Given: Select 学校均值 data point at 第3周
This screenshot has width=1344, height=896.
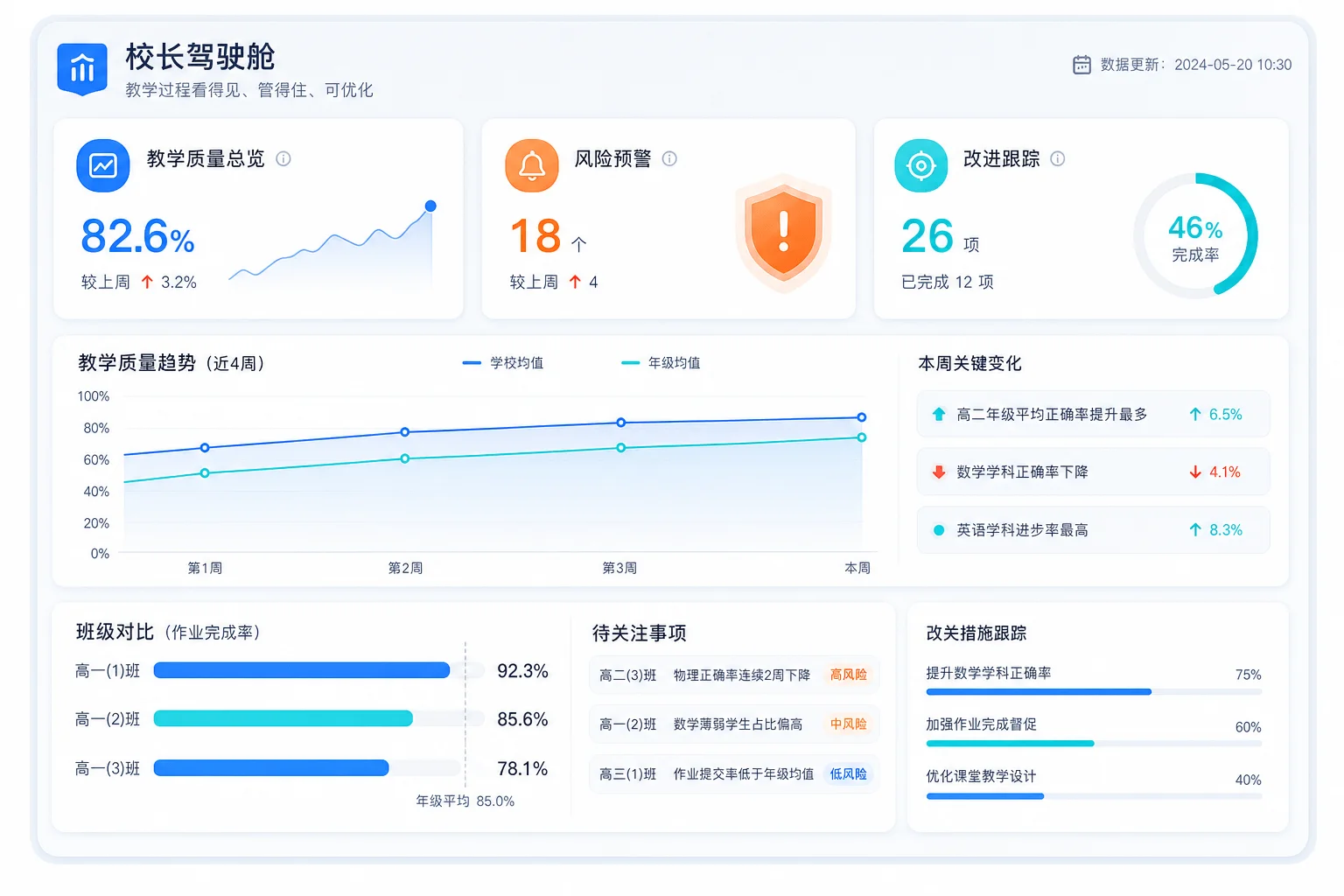Looking at the screenshot, I should coord(621,423).
